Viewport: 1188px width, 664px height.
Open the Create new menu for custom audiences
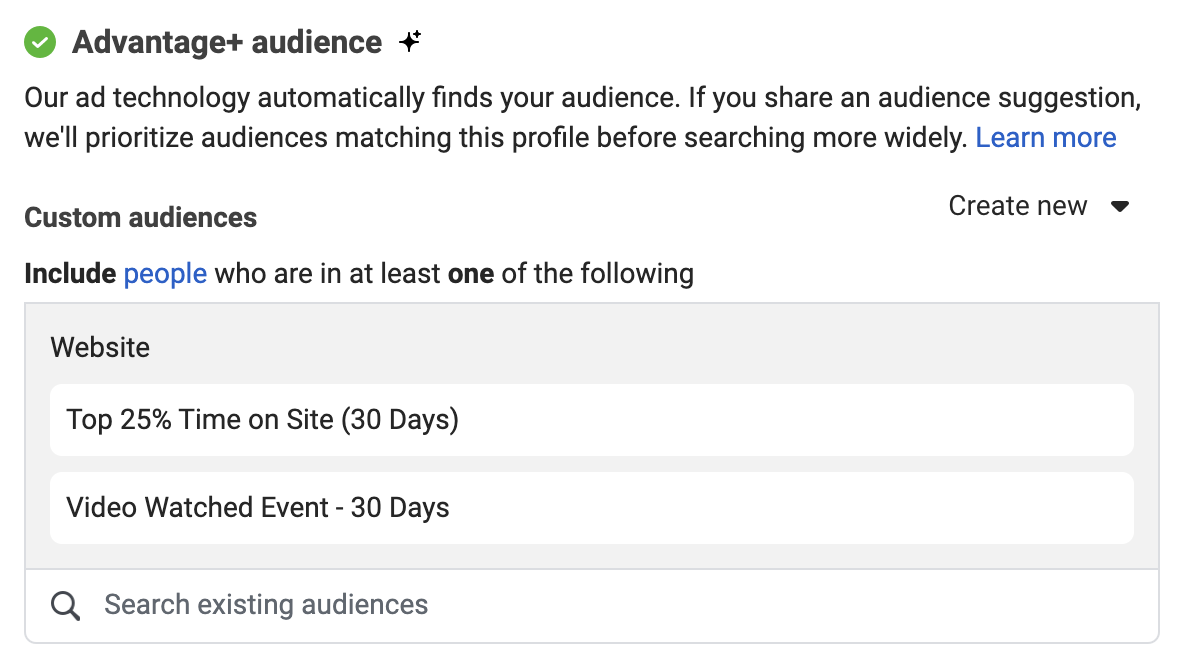point(1017,206)
